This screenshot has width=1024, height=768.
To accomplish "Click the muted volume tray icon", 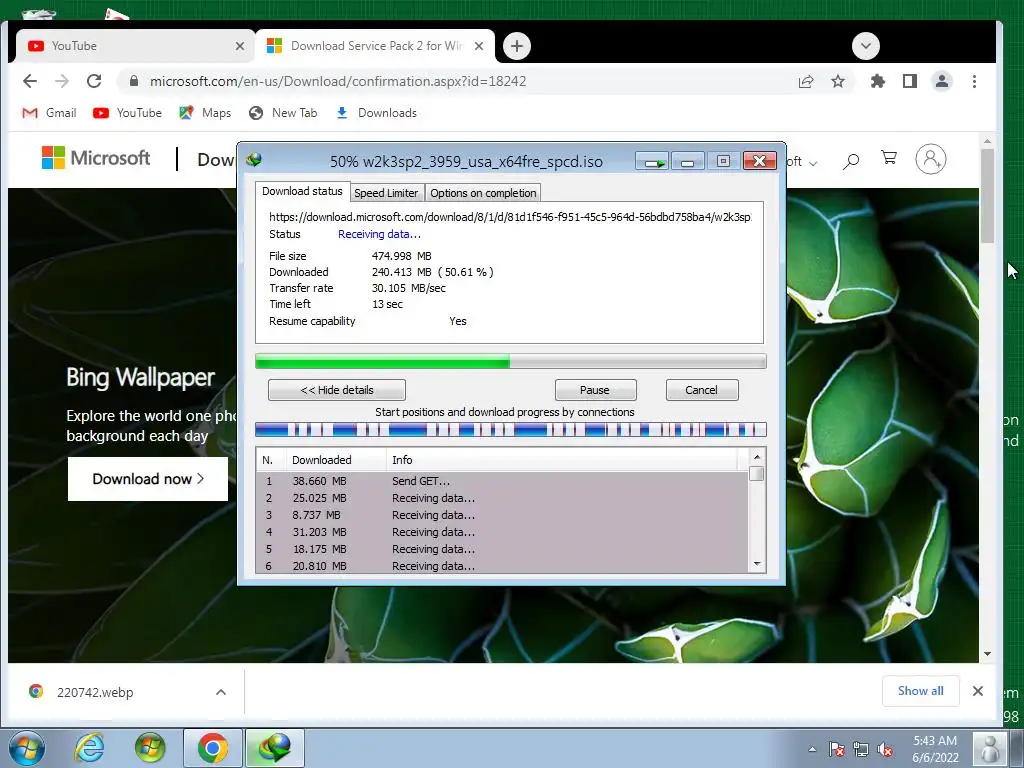I will coord(885,750).
